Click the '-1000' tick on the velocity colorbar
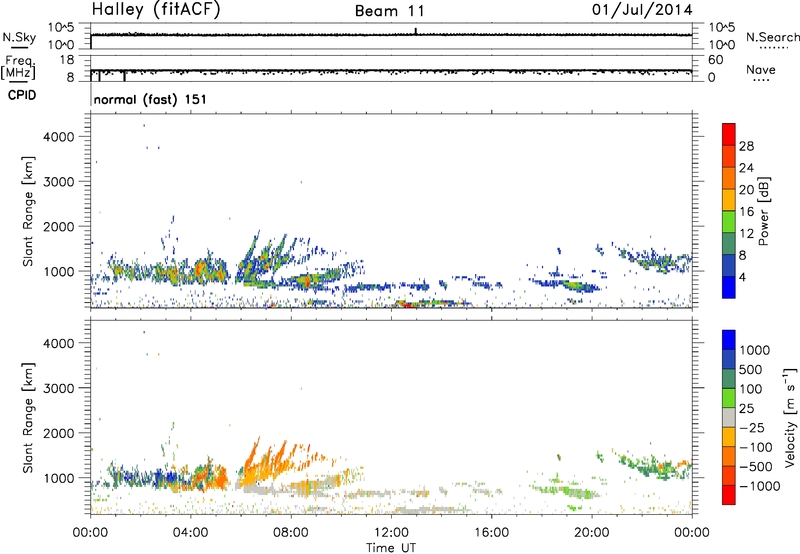The width and height of the screenshot is (800, 554). (x=760, y=486)
